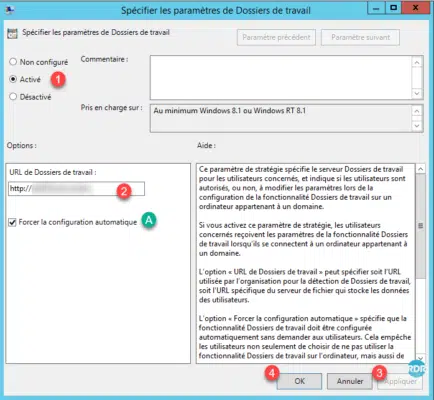The width and height of the screenshot is (434, 400).
Task: Go to Paramètre suivant
Action: [x=360, y=37]
